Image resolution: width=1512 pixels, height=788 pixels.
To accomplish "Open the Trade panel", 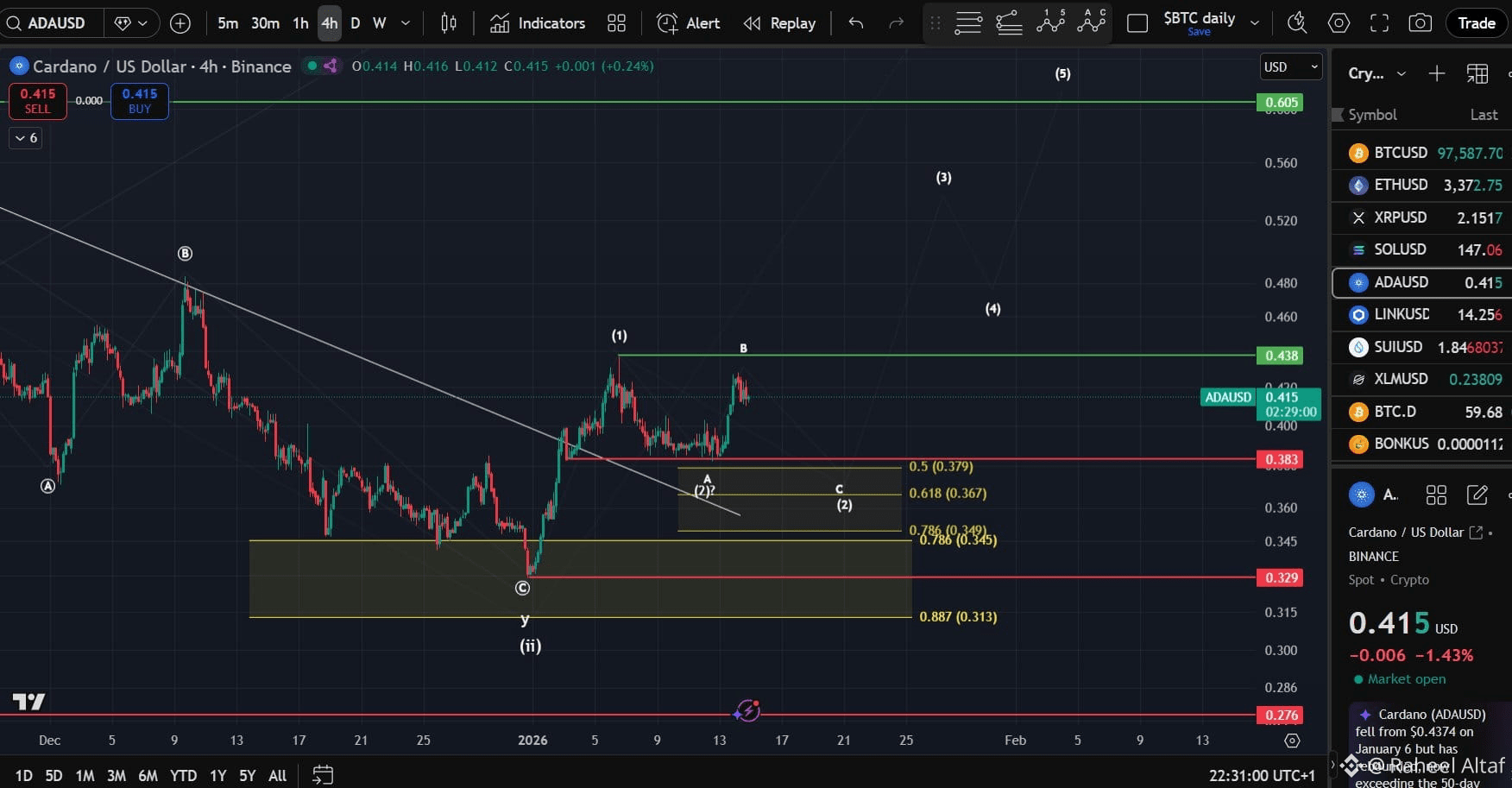I will pyautogui.click(x=1476, y=23).
